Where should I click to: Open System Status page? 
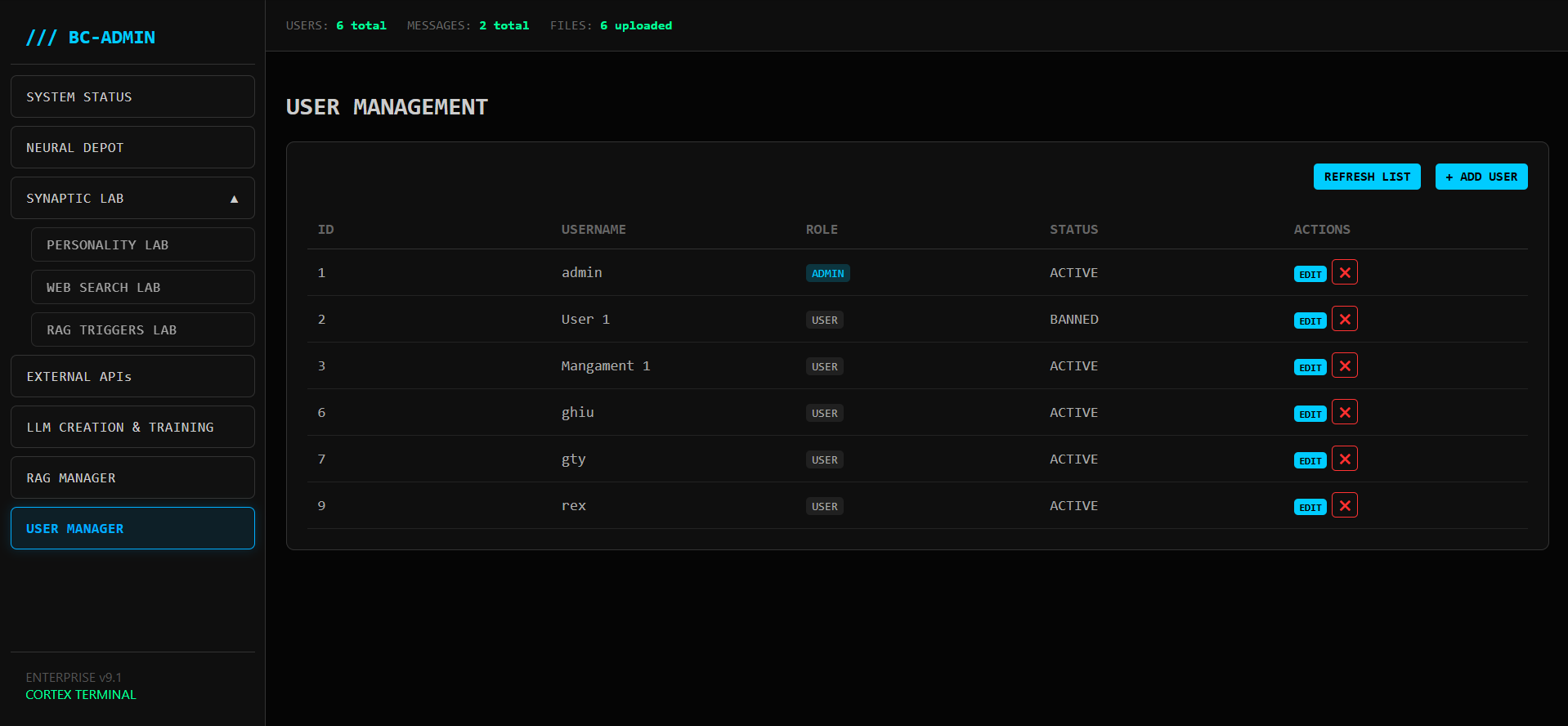point(132,96)
